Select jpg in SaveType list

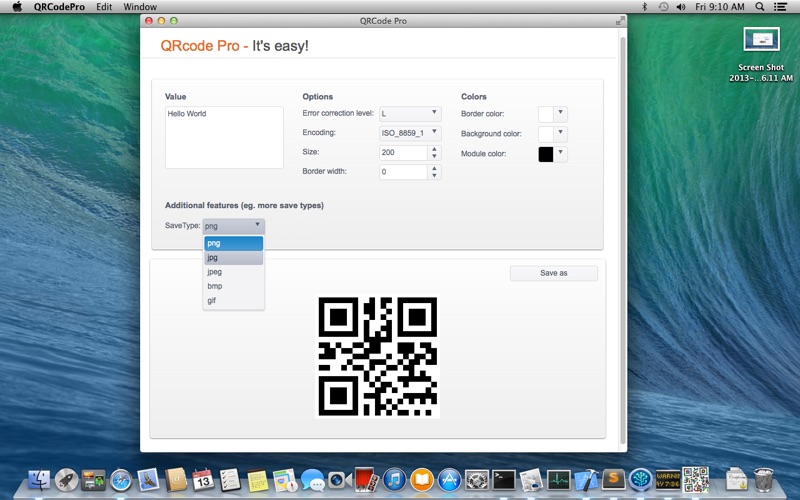click(x=234, y=258)
